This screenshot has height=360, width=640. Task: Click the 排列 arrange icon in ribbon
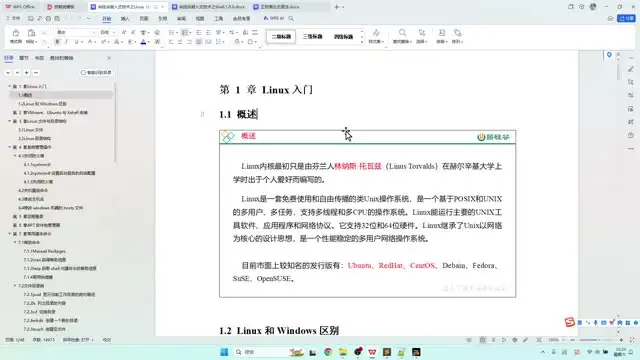tap(458, 33)
